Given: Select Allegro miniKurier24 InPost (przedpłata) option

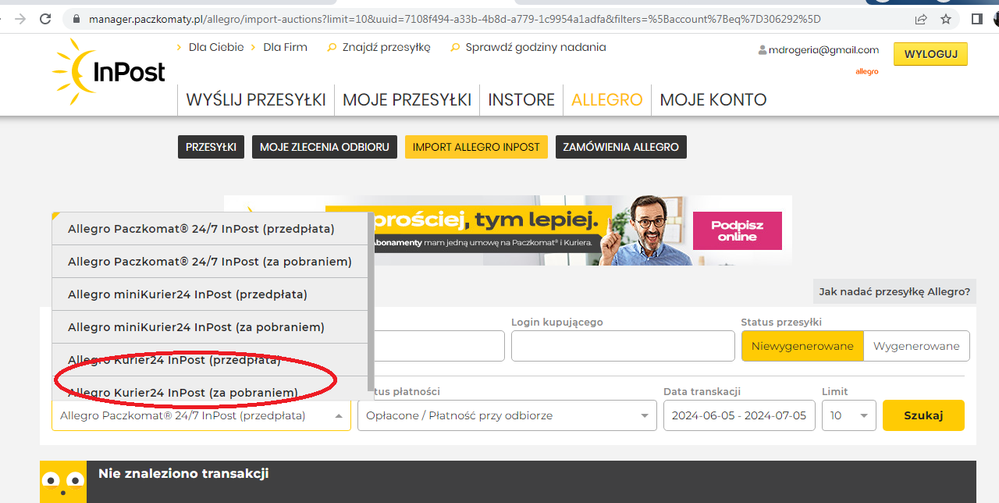Looking at the screenshot, I should pos(210,295).
